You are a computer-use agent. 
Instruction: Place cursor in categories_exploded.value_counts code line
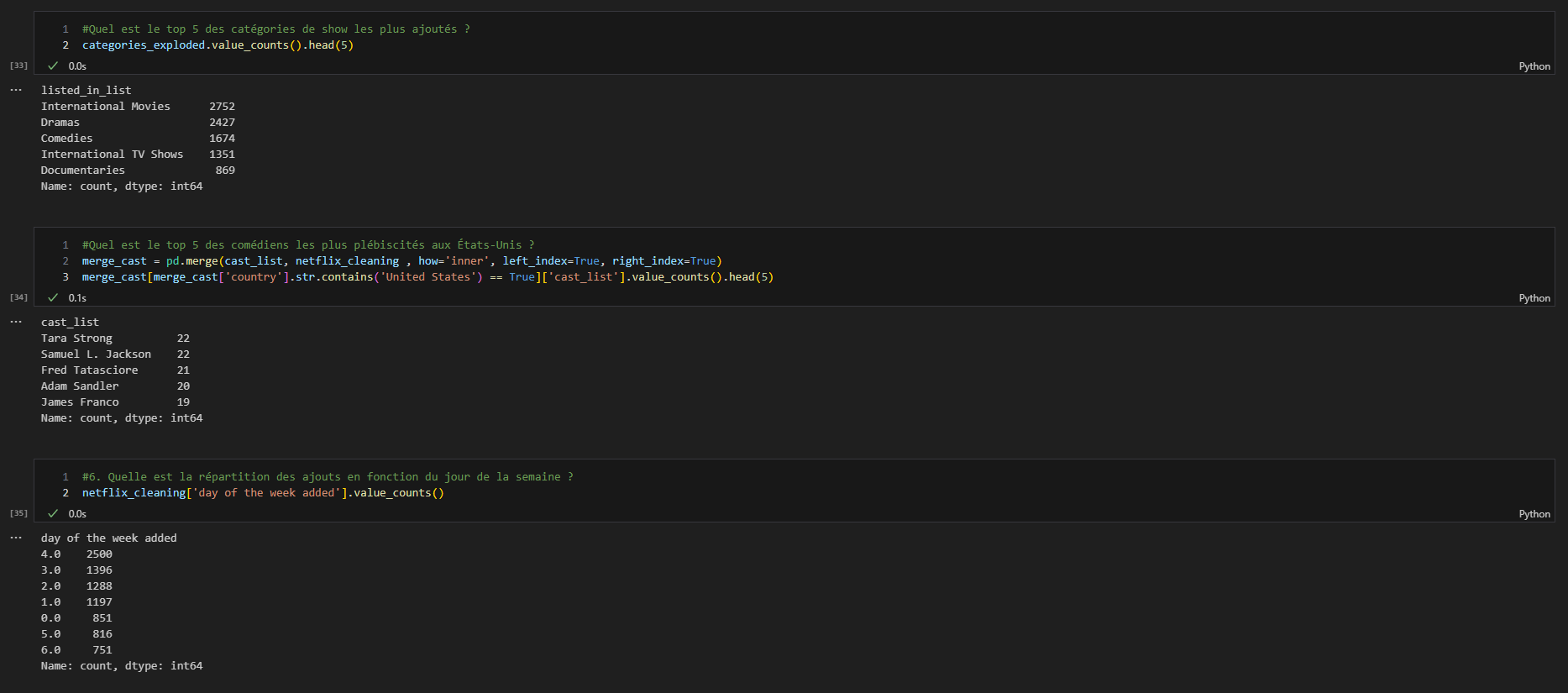tap(218, 45)
